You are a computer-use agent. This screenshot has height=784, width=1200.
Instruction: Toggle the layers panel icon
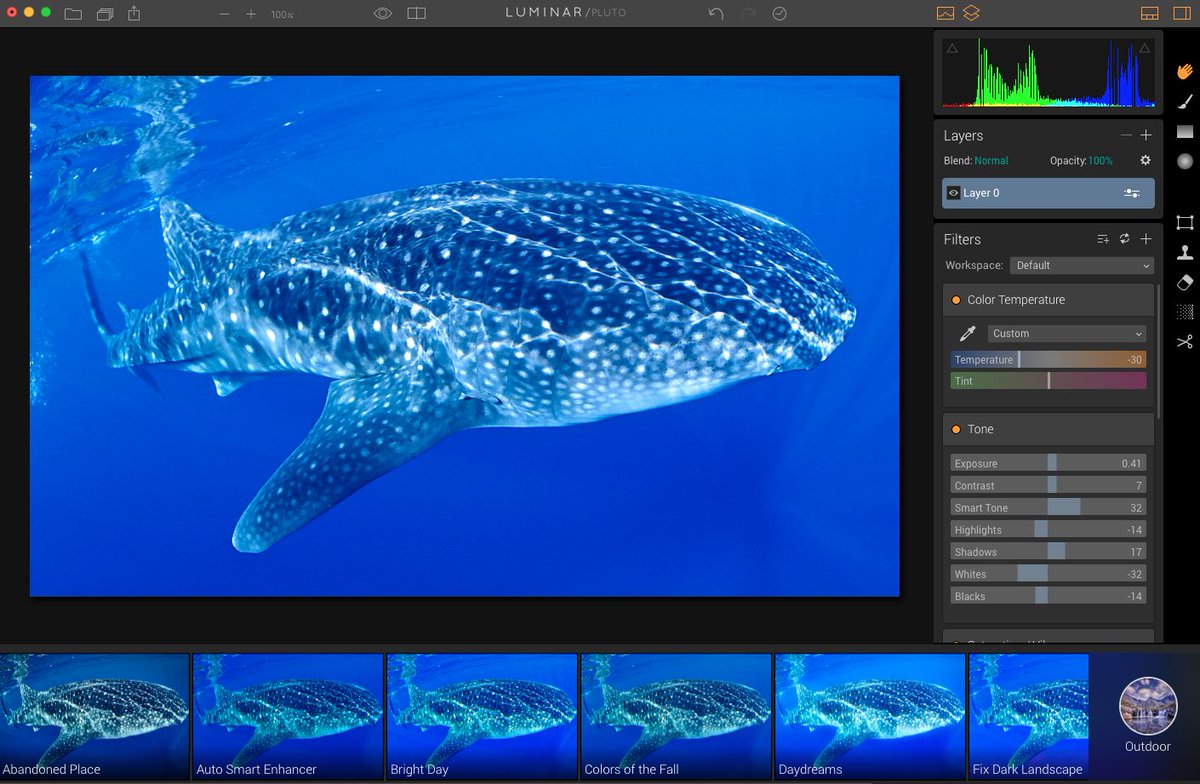click(x=972, y=14)
